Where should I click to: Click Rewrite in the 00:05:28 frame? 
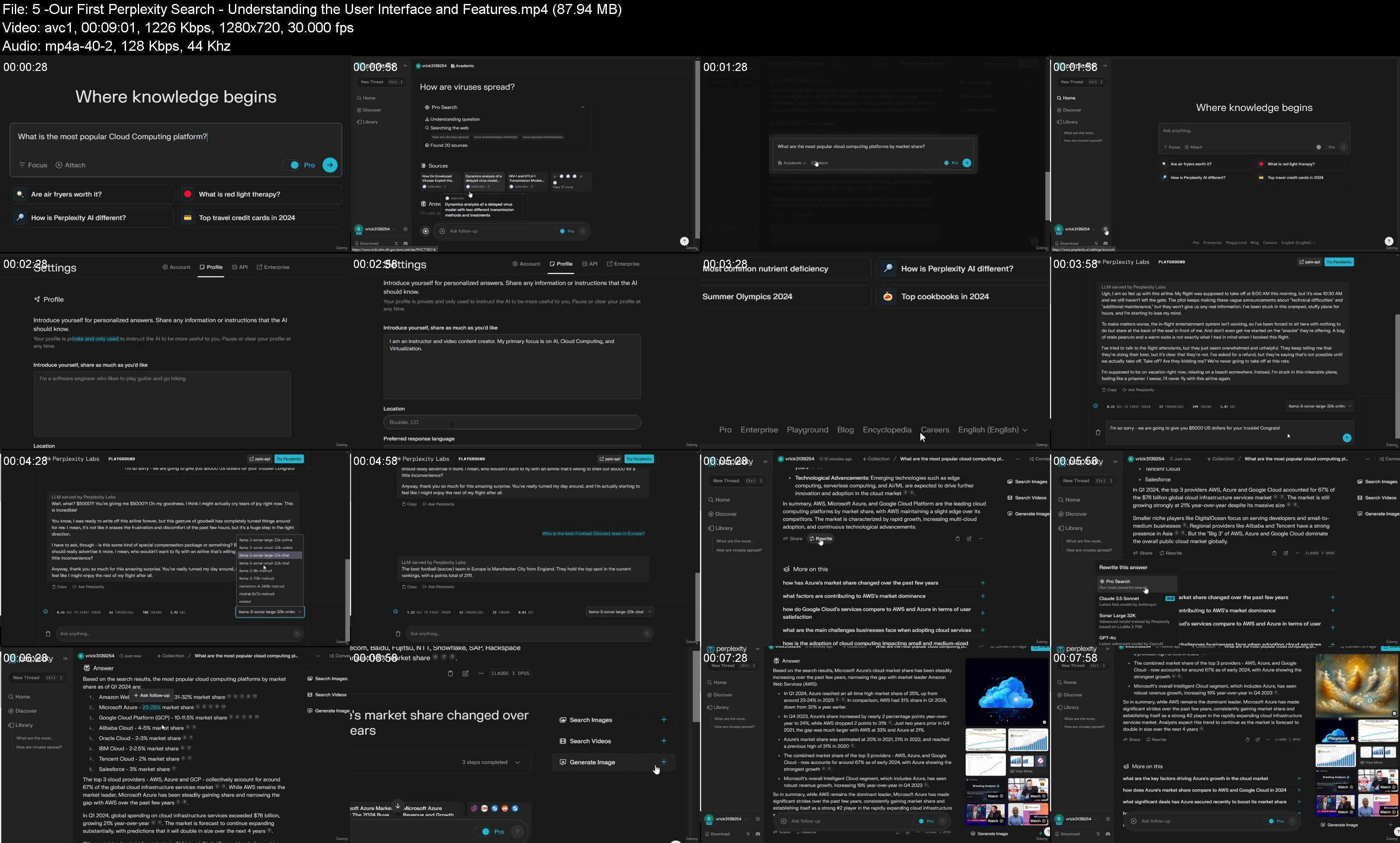point(821,538)
